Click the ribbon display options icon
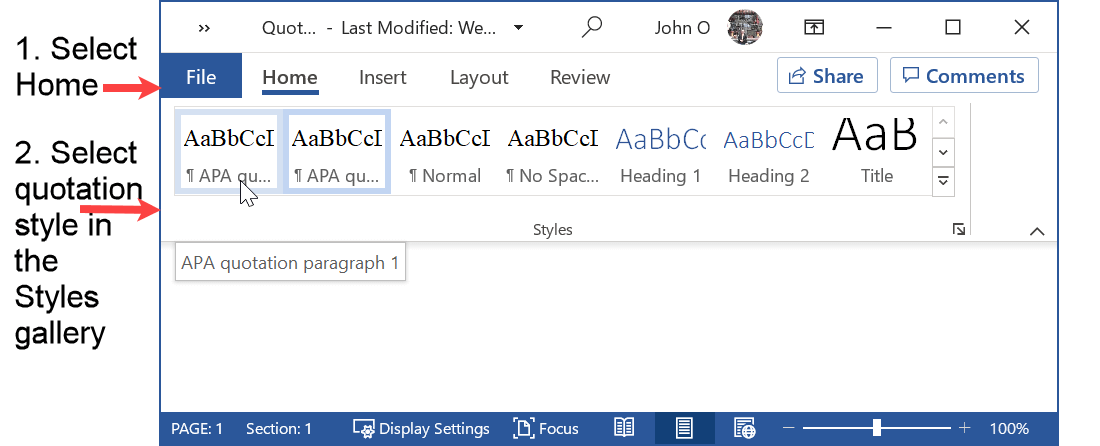1100x446 pixels. pyautogui.click(x=813, y=27)
